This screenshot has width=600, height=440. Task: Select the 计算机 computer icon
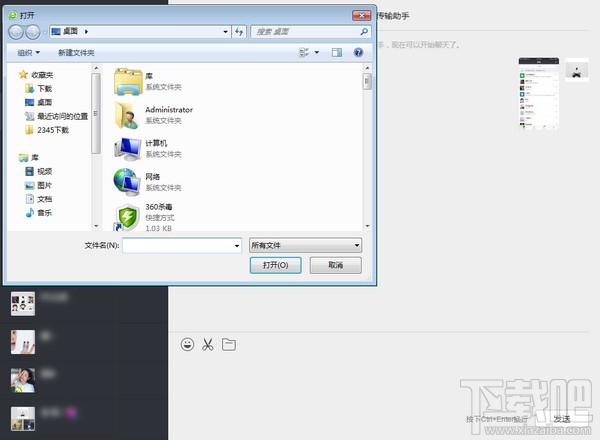click(128, 148)
